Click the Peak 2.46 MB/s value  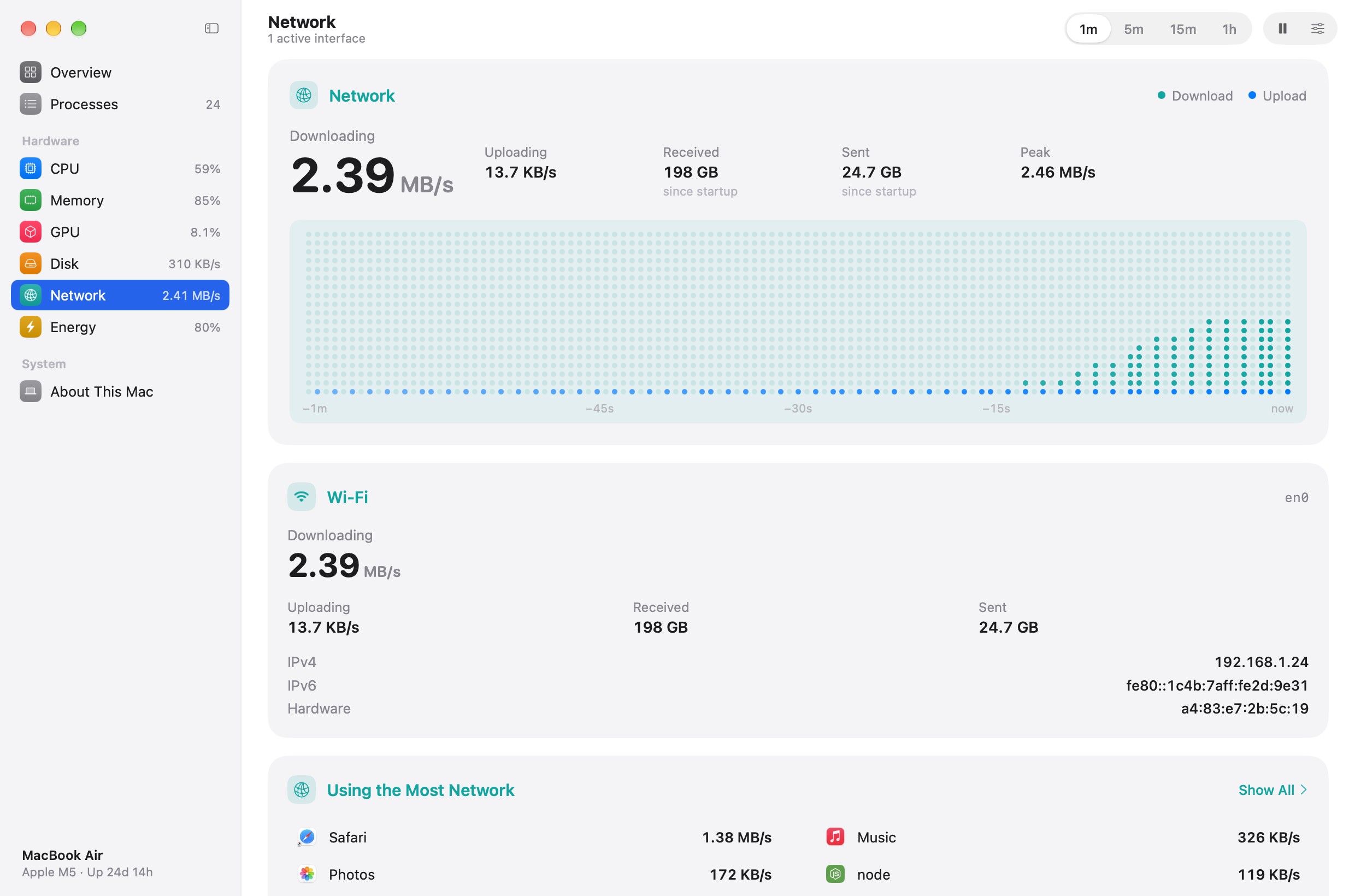pyautogui.click(x=1057, y=172)
